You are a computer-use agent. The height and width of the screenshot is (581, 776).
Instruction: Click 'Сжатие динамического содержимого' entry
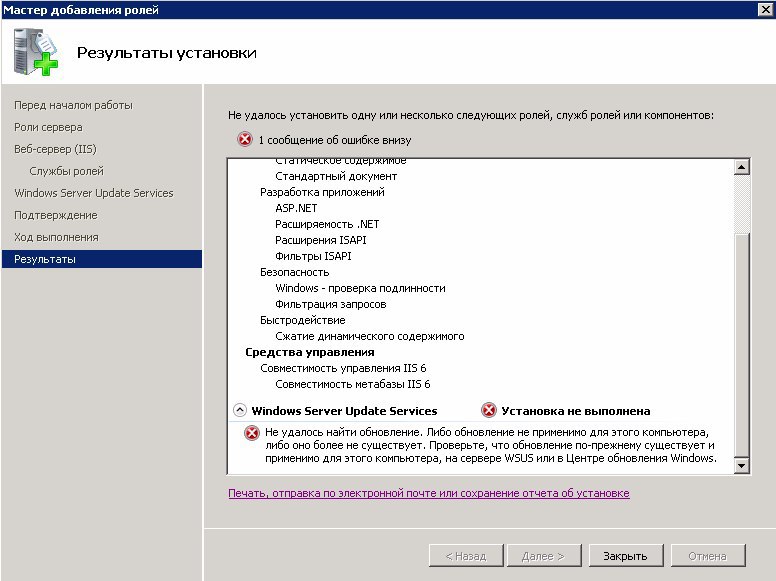coord(370,336)
